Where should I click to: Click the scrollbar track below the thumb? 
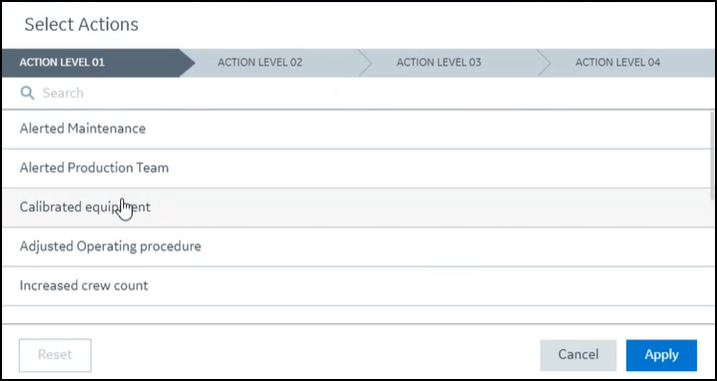pos(712,261)
